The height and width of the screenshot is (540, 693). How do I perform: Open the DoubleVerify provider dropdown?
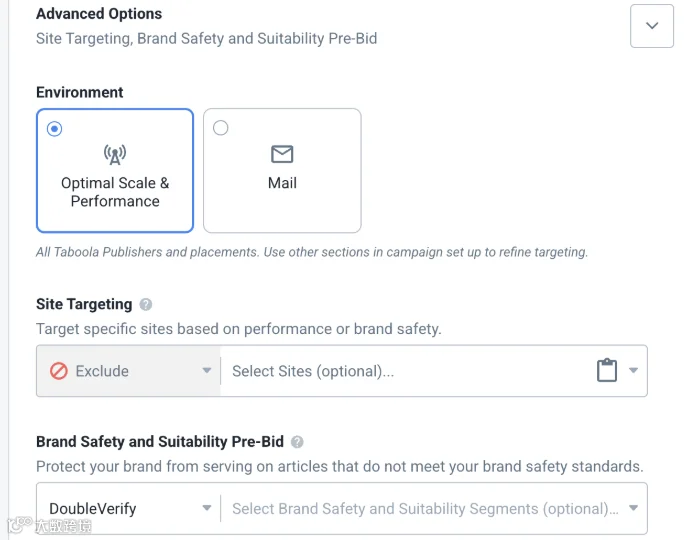click(x=128, y=508)
